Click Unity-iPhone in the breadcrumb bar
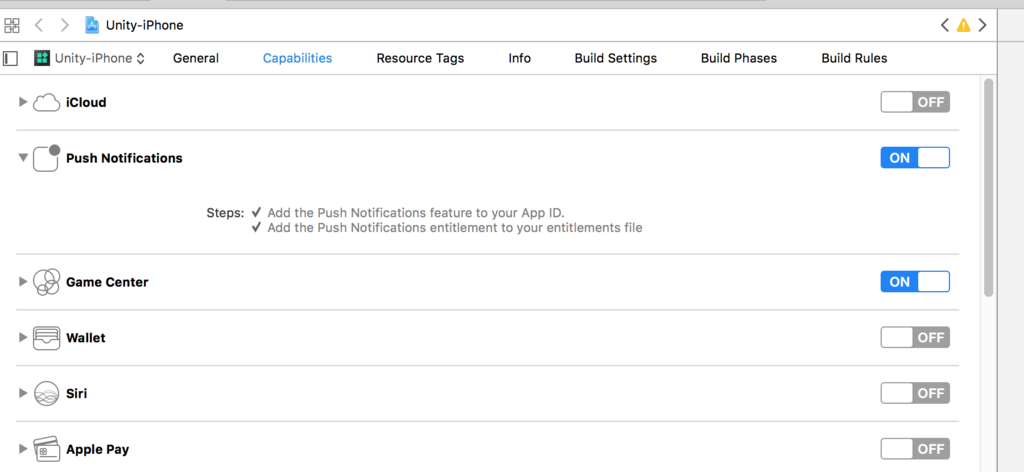This screenshot has height=472, width=1024. point(144,25)
